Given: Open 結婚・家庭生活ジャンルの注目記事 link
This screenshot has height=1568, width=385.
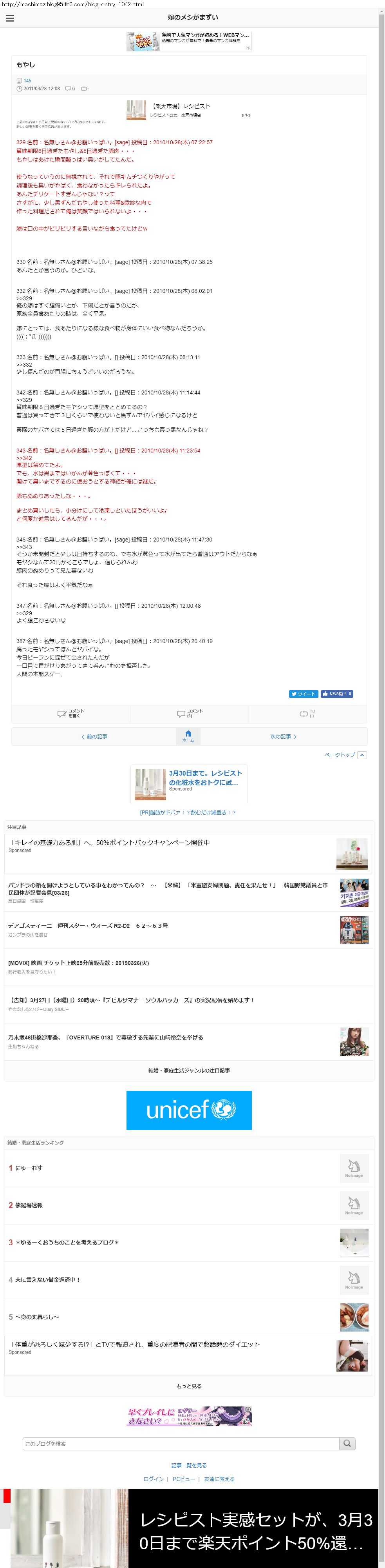Looking at the screenshot, I should pos(189,1070).
